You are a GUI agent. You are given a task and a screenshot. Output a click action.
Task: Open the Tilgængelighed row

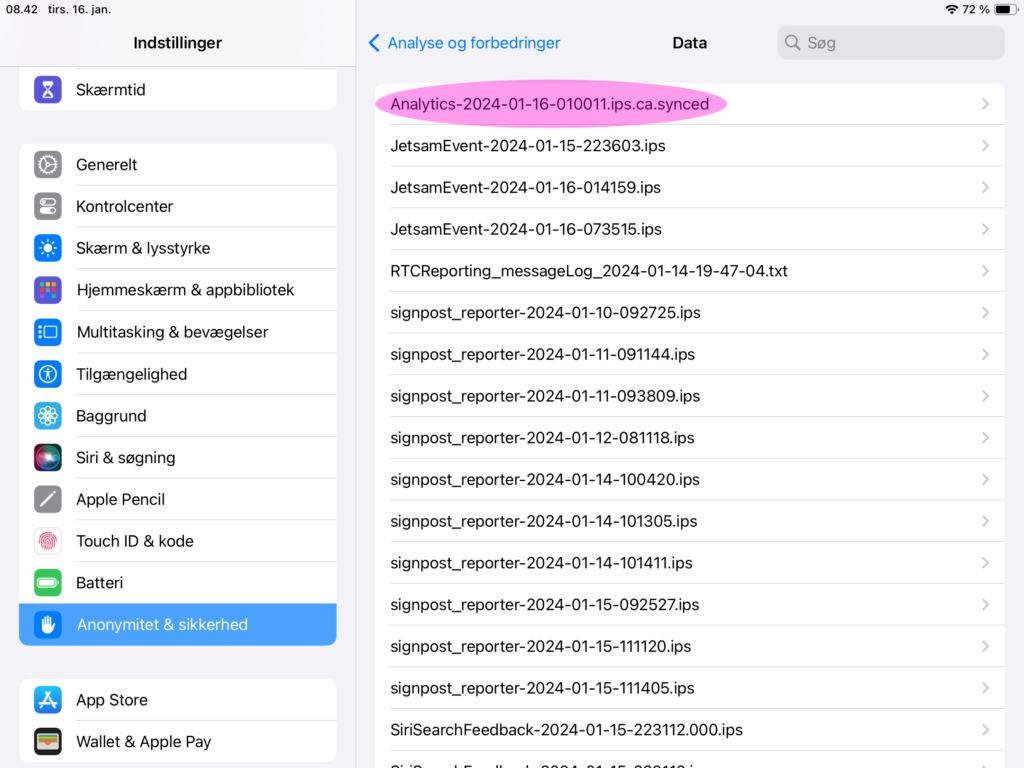[x=178, y=374]
